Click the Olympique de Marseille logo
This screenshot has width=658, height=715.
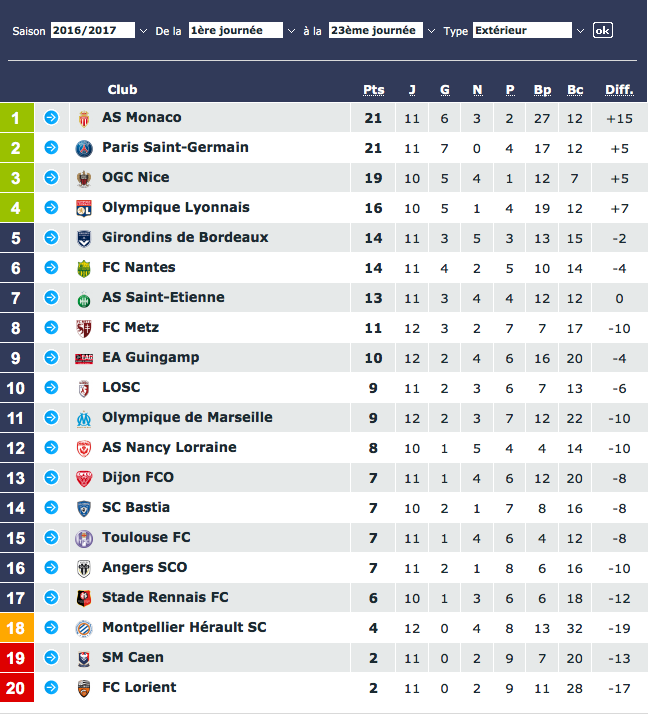pos(84,418)
